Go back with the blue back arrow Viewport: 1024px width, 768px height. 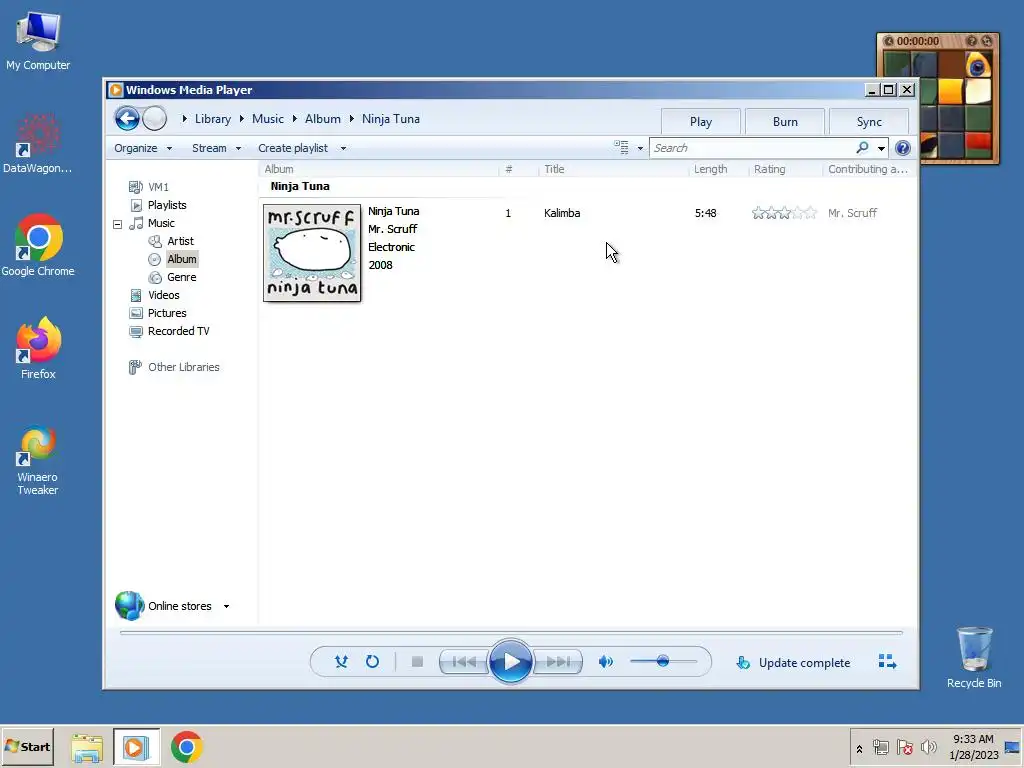(x=127, y=119)
